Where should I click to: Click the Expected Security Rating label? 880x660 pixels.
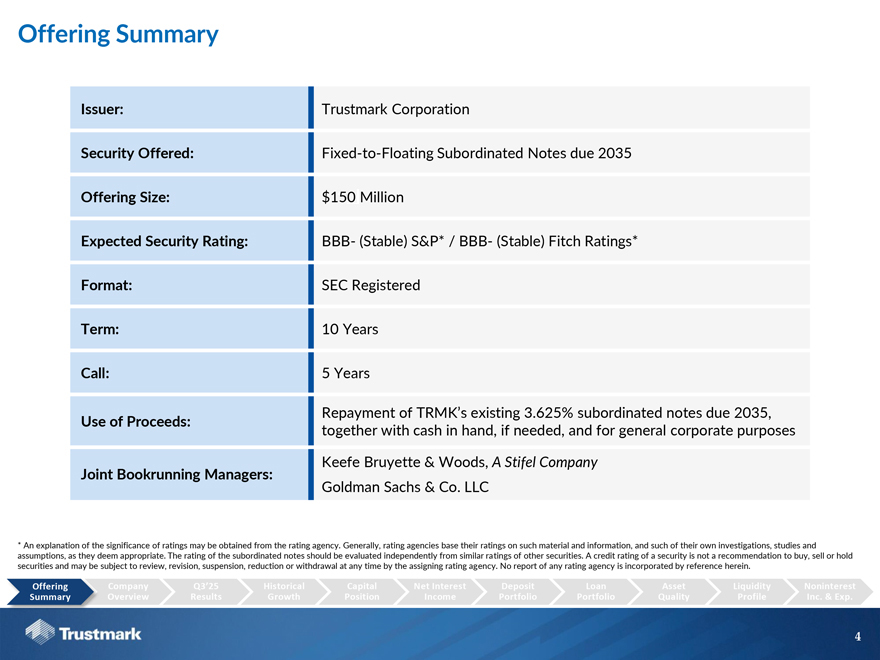(164, 241)
